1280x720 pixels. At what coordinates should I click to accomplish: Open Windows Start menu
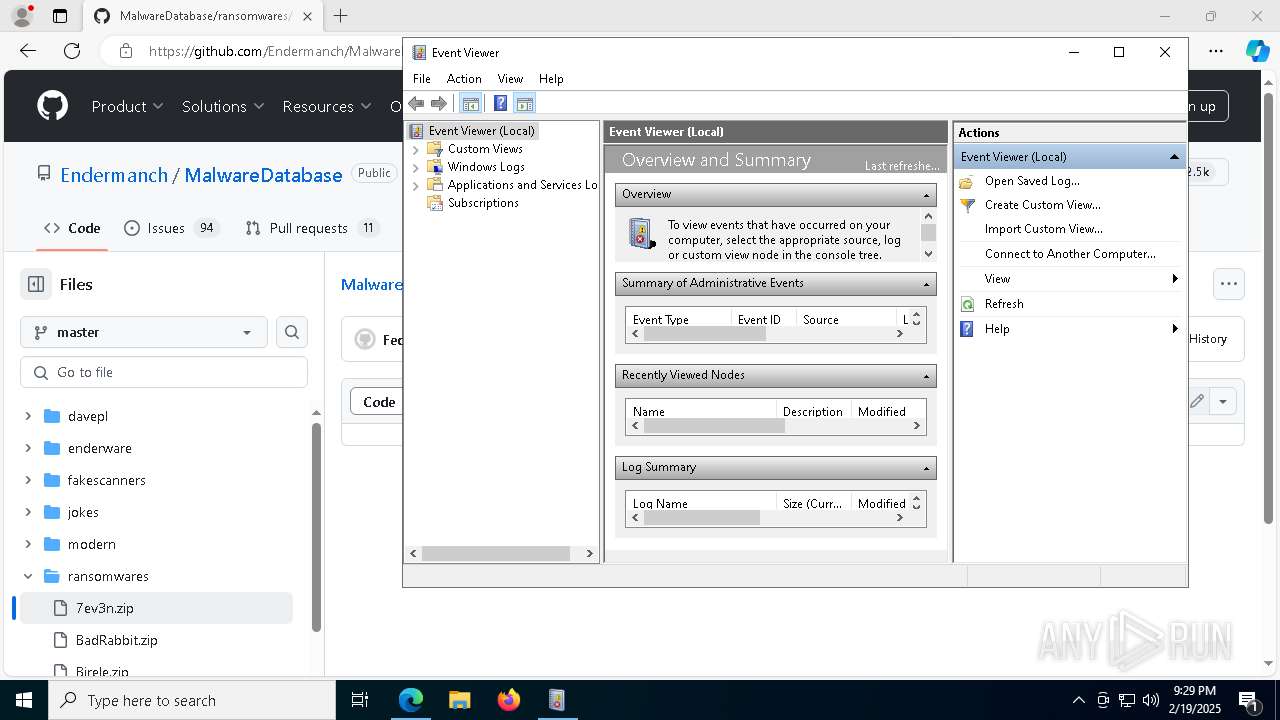click(x=23, y=700)
